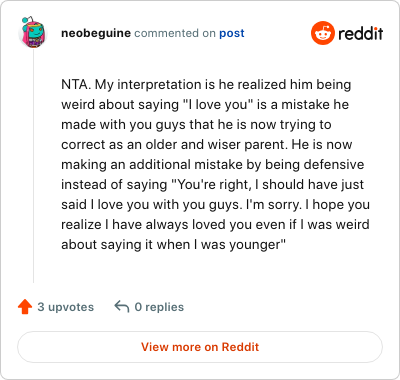Click the "You're right" quoted phrase
Image resolution: width=400 pixels, height=380 pixels.
coord(211,185)
